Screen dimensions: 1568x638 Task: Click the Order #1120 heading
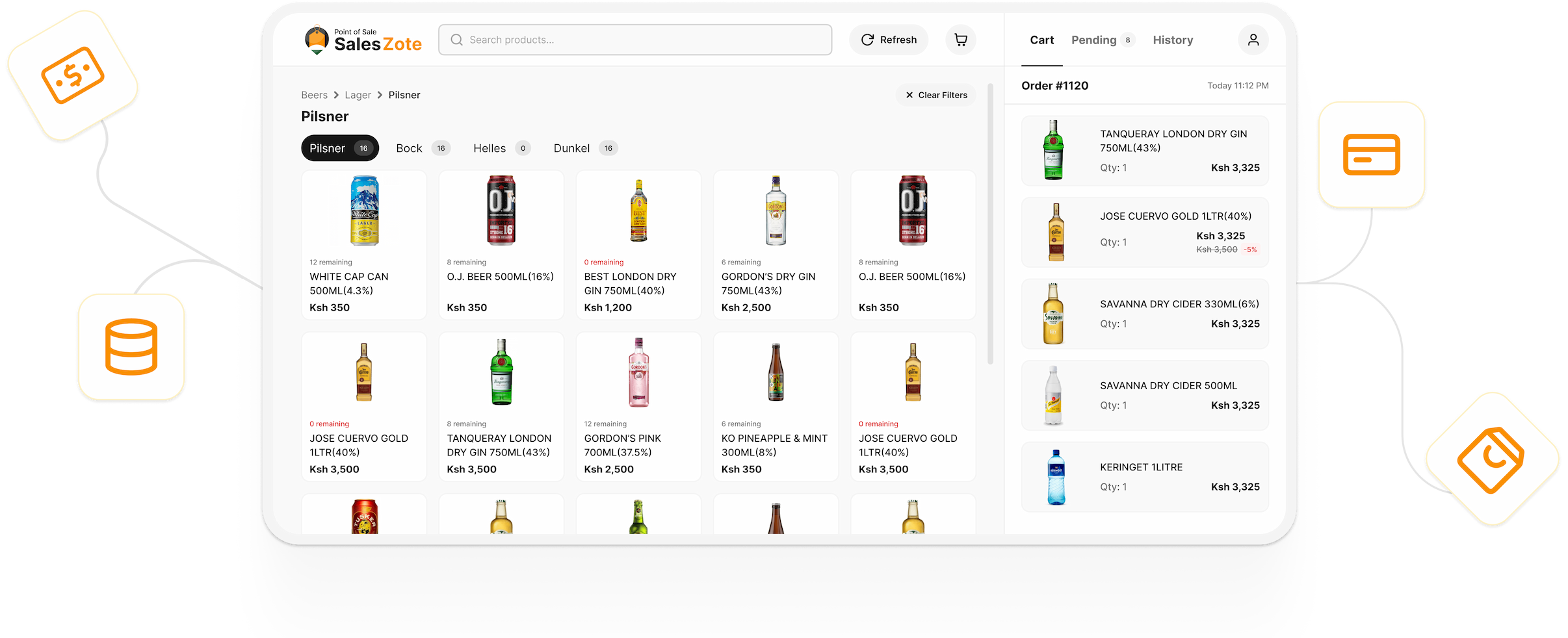tap(1054, 86)
